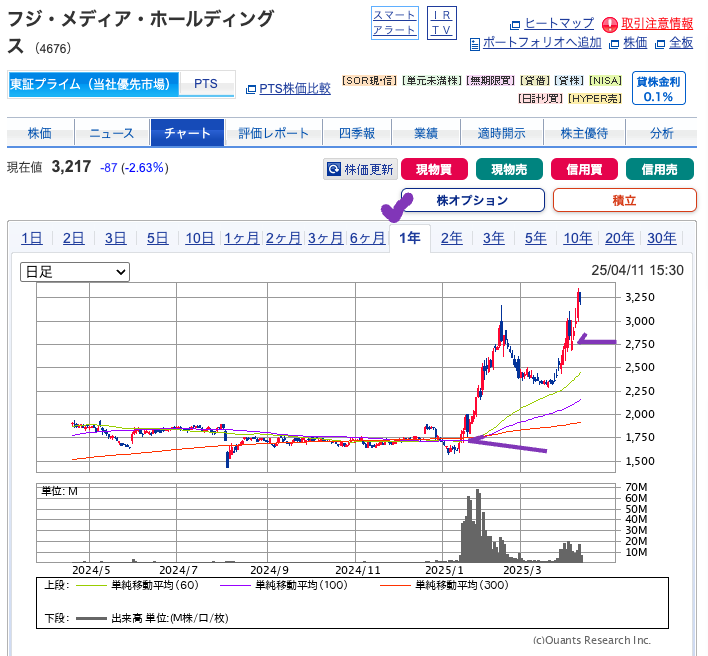
Task: Open the 分析 tab
Action: coord(661,133)
